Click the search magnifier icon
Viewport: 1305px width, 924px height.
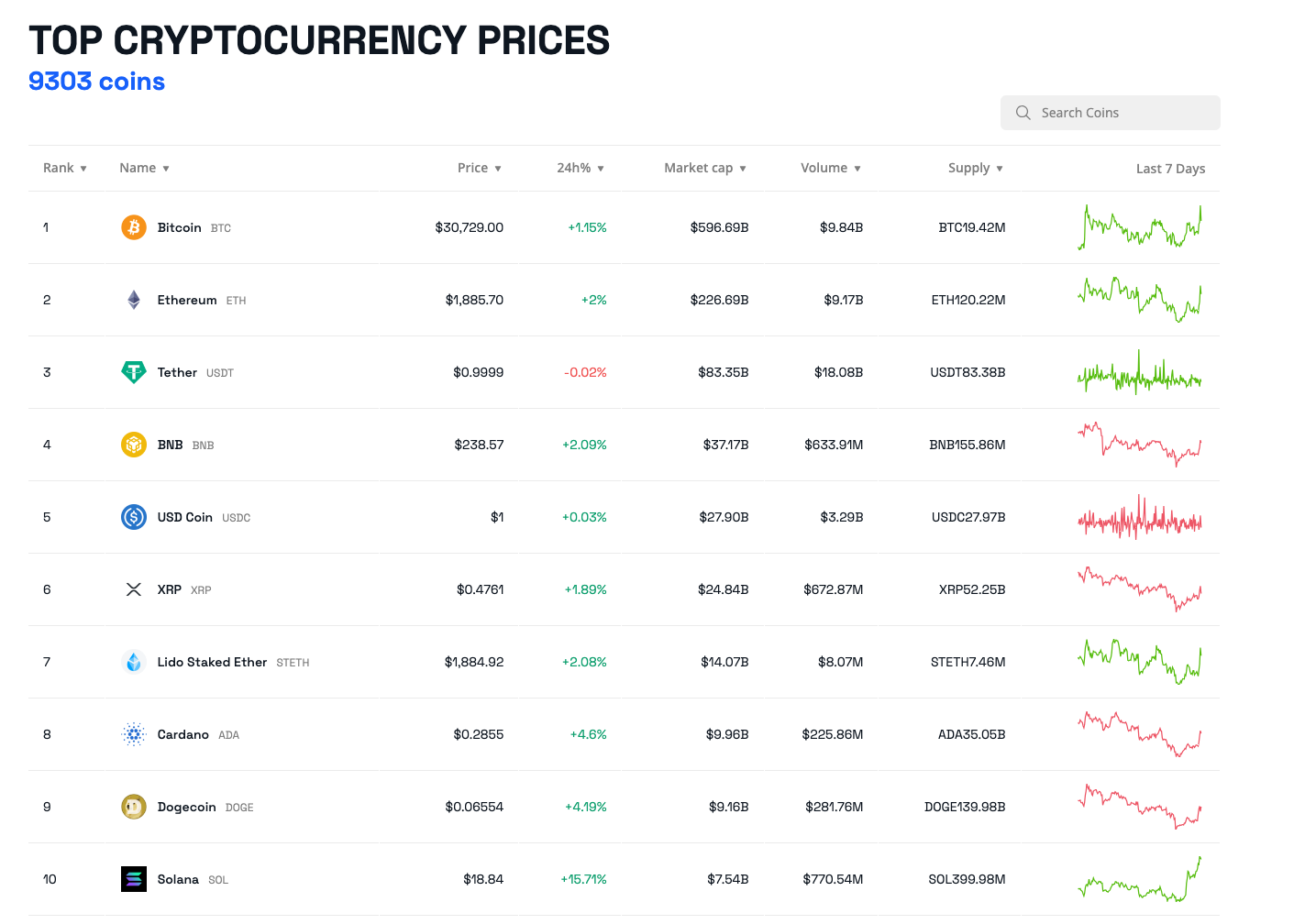(x=1023, y=113)
